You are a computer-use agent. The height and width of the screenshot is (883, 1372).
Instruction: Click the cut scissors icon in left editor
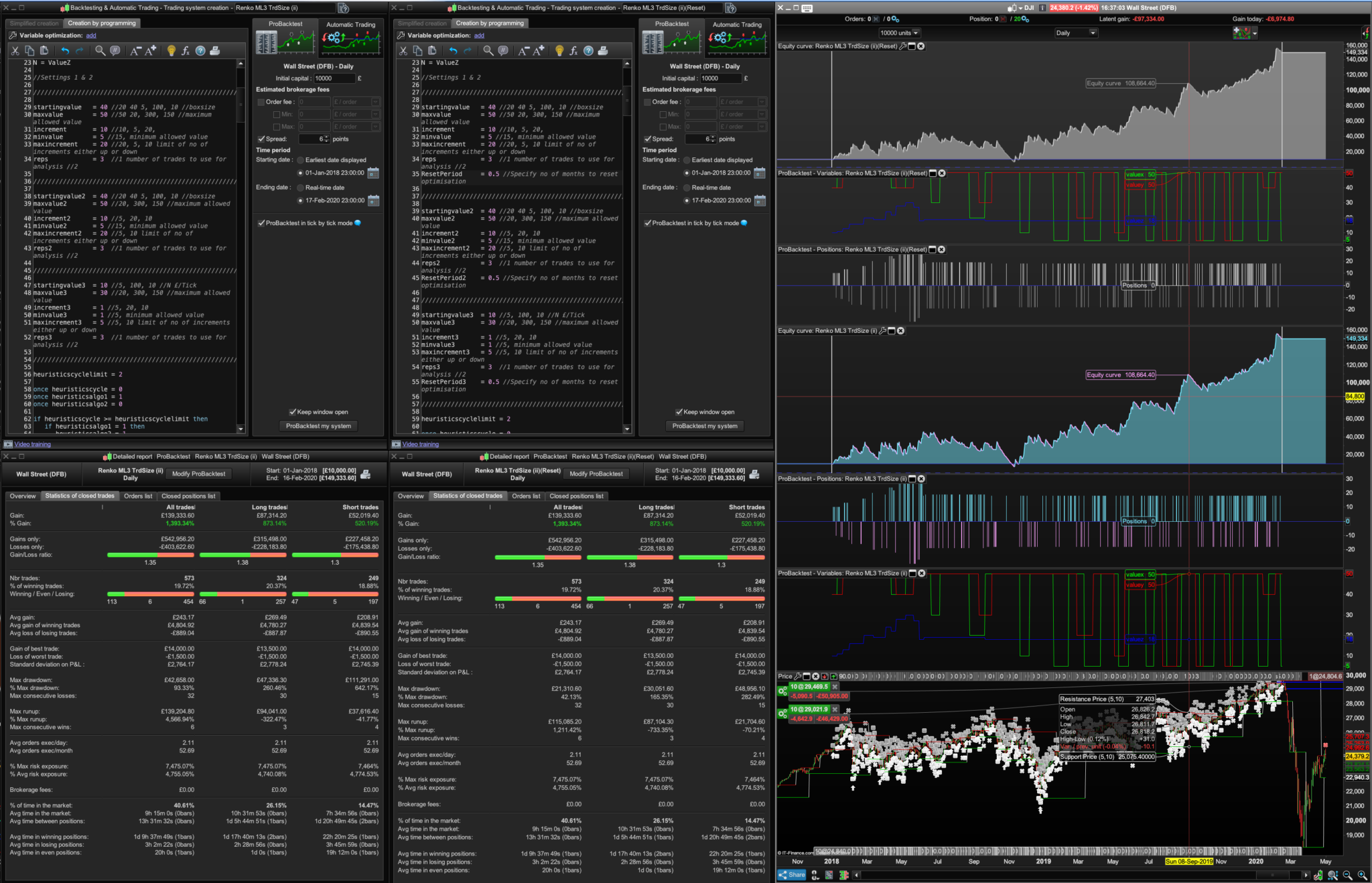15,50
